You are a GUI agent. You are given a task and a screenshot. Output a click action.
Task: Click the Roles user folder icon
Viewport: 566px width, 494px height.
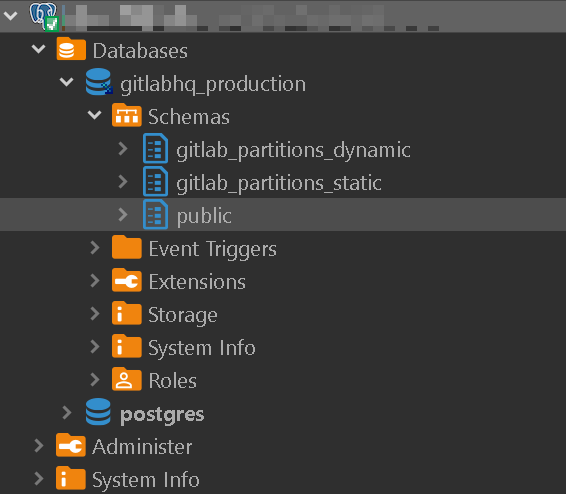point(126,379)
